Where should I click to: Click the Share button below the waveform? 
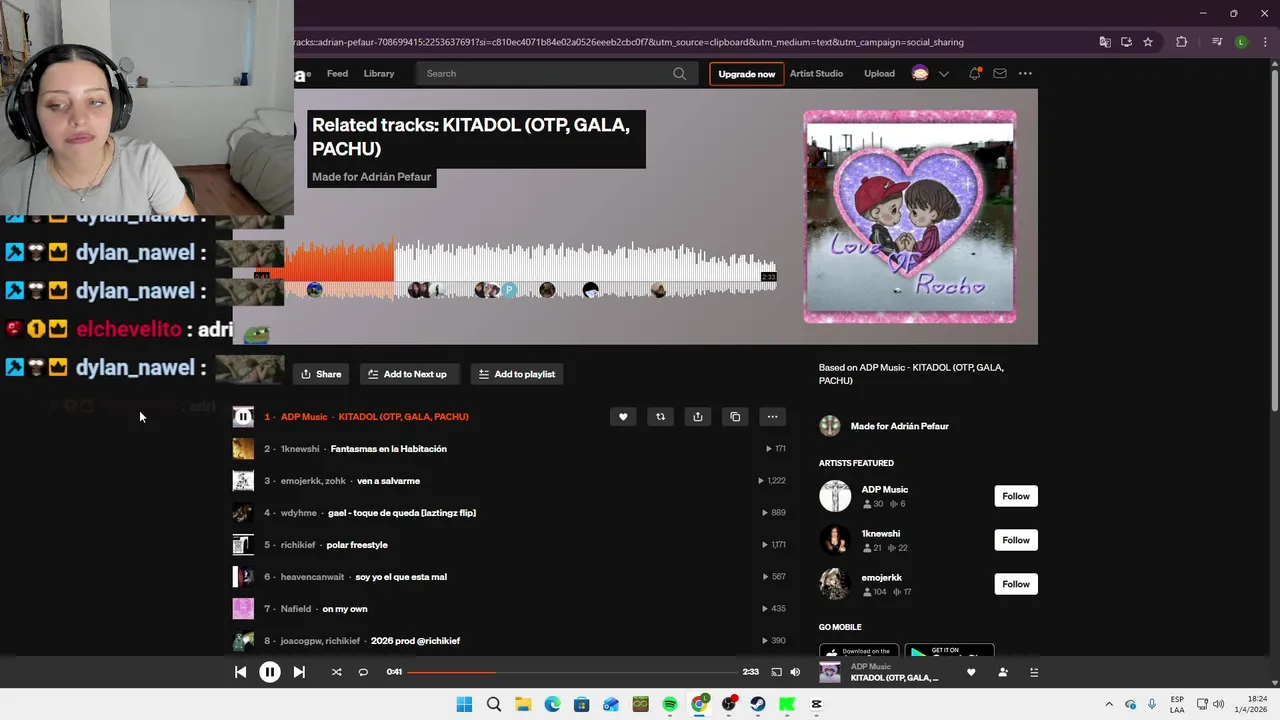[x=321, y=374]
